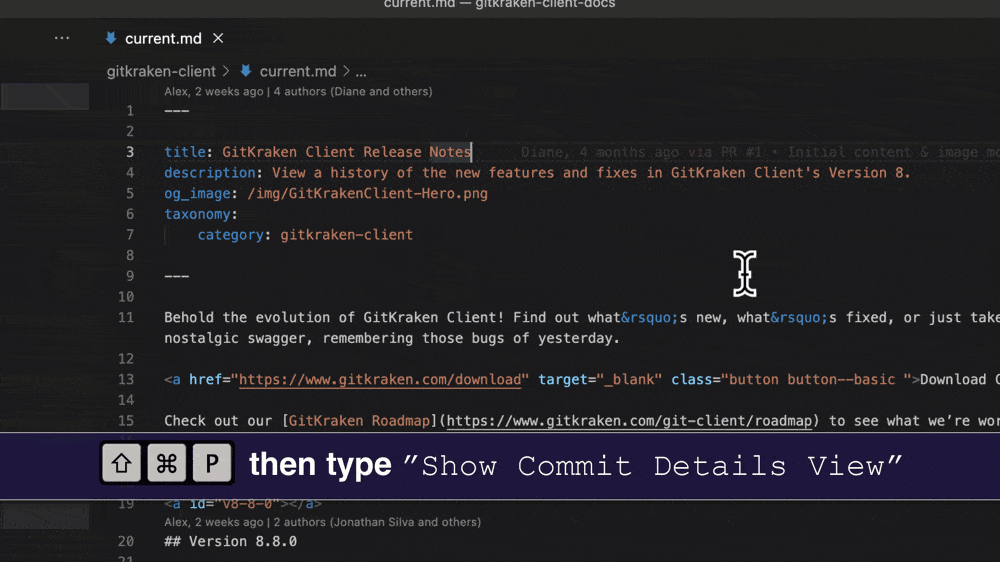Image resolution: width=1000 pixels, height=562 pixels.
Task: Open the "4 authors (Diane and others)" CodeLens
Action: pos(353,91)
